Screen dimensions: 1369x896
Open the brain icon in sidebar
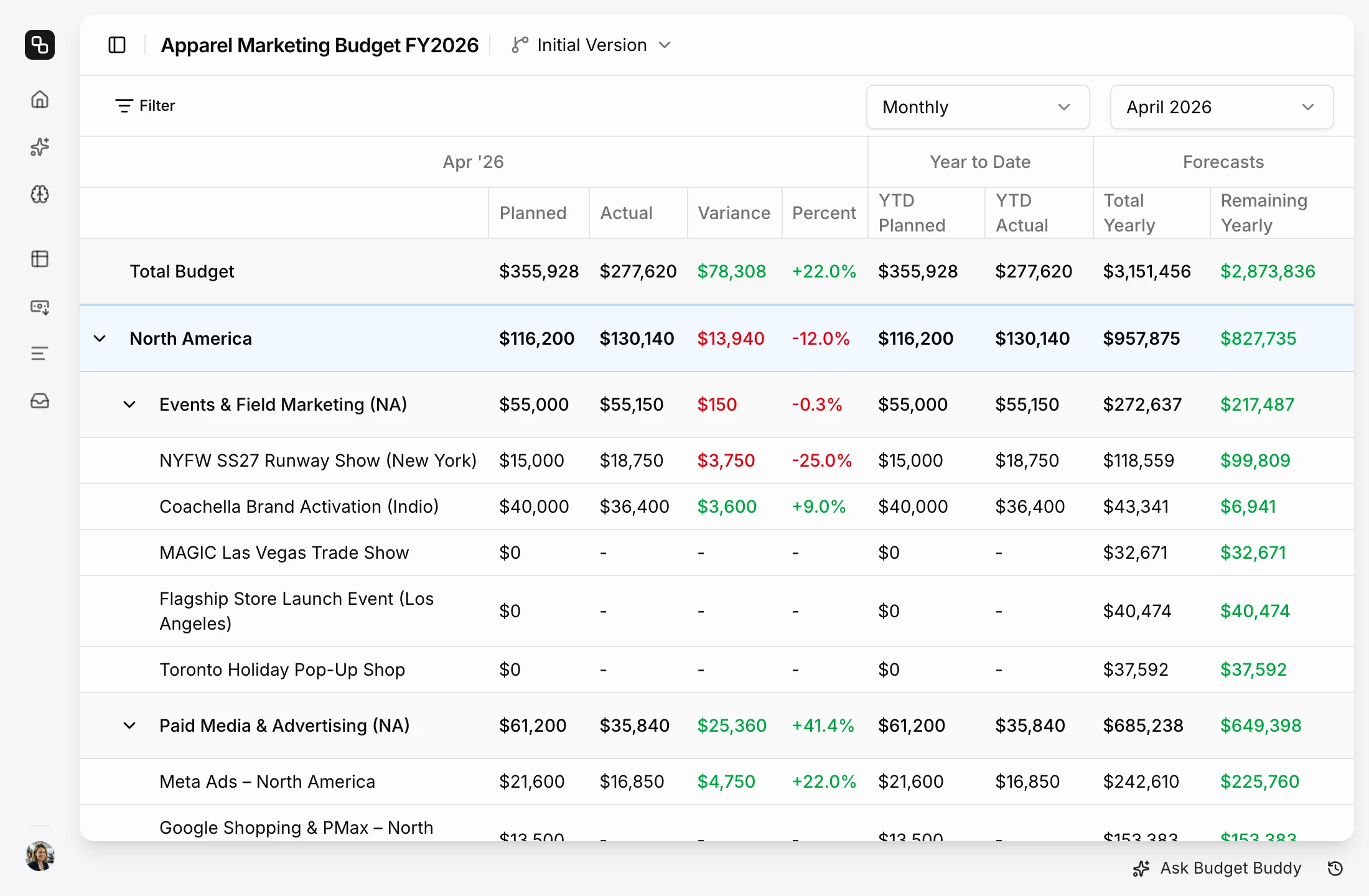click(x=40, y=194)
